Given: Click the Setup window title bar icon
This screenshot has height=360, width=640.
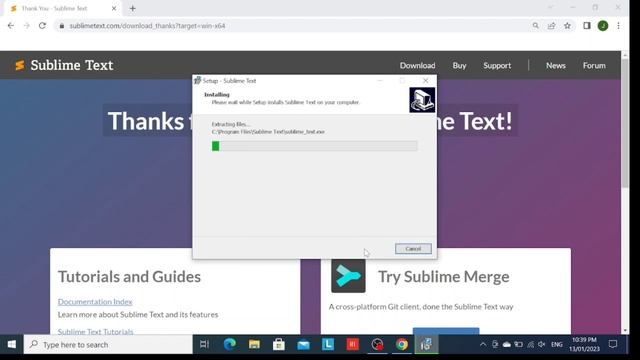Looking at the screenshot, I should pos(198,80).
